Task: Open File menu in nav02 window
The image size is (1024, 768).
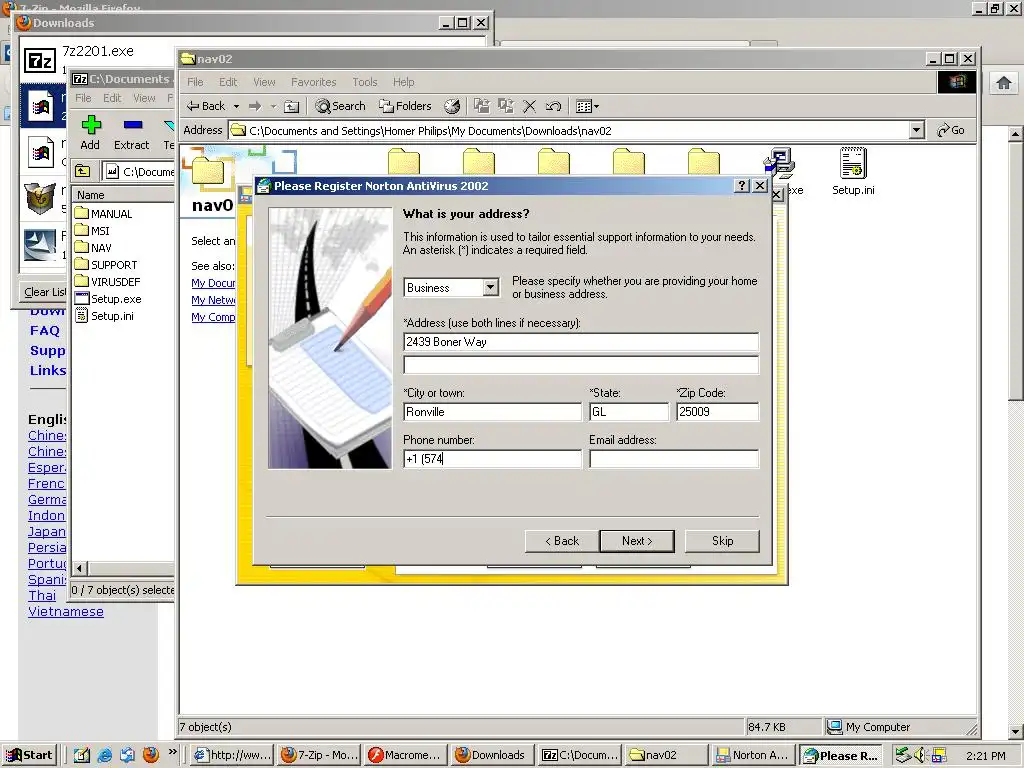Action: (195, 82)
